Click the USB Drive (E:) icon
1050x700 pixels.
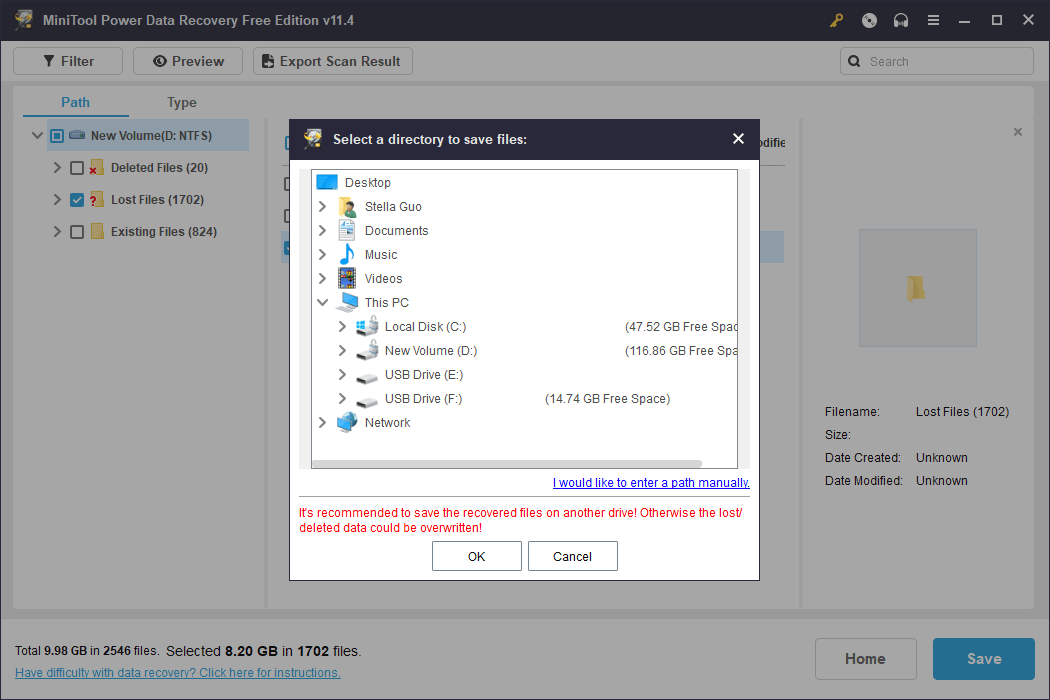click(367, 377)
